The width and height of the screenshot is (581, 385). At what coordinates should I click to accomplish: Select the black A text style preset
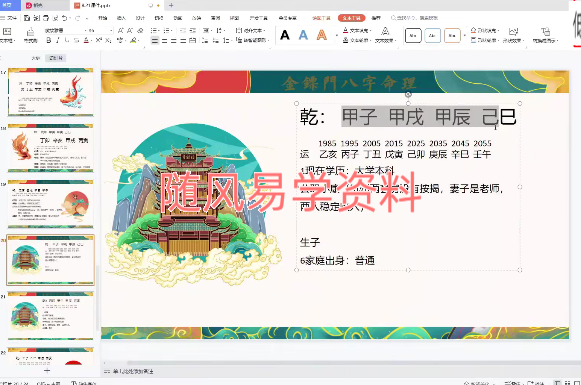(285, 35)
